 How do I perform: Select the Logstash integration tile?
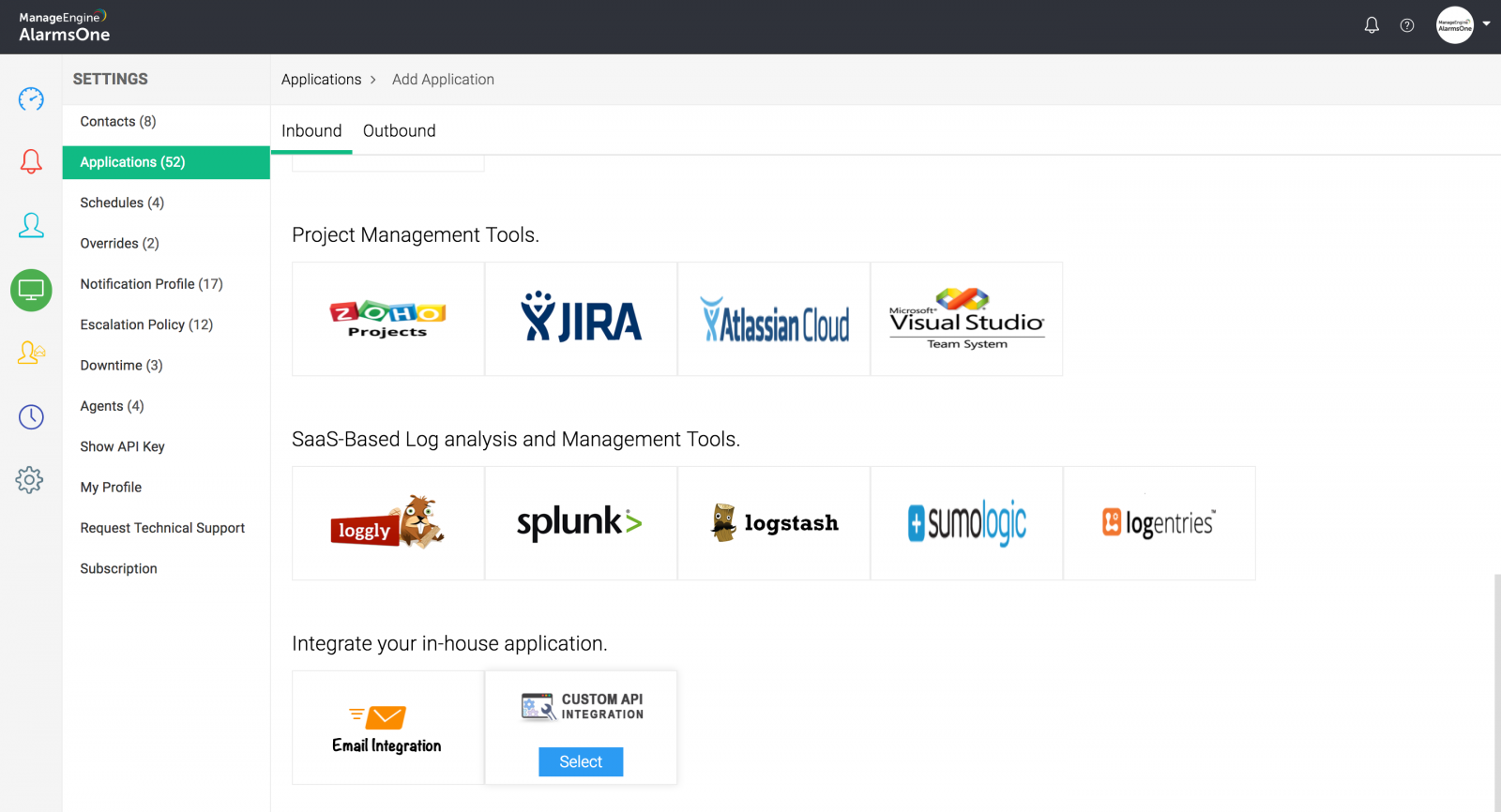tap(774, 523)
